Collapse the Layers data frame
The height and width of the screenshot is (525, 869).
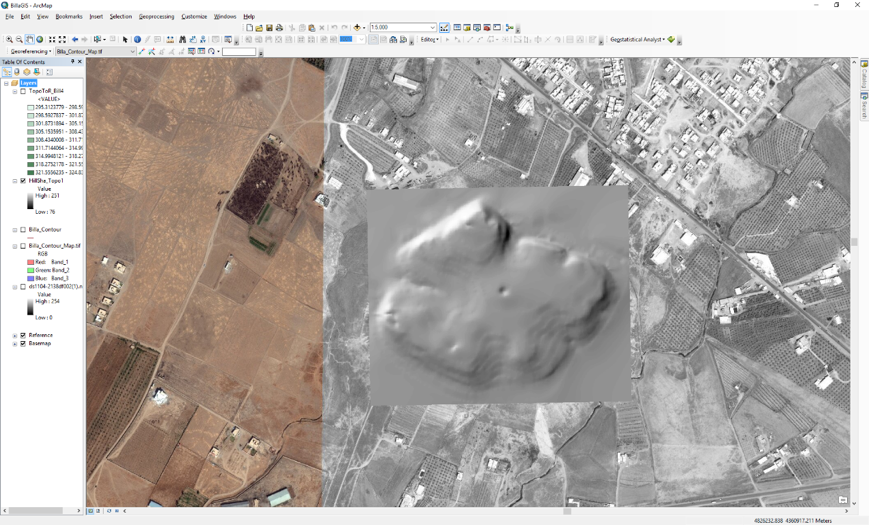(x=6, y=83)
